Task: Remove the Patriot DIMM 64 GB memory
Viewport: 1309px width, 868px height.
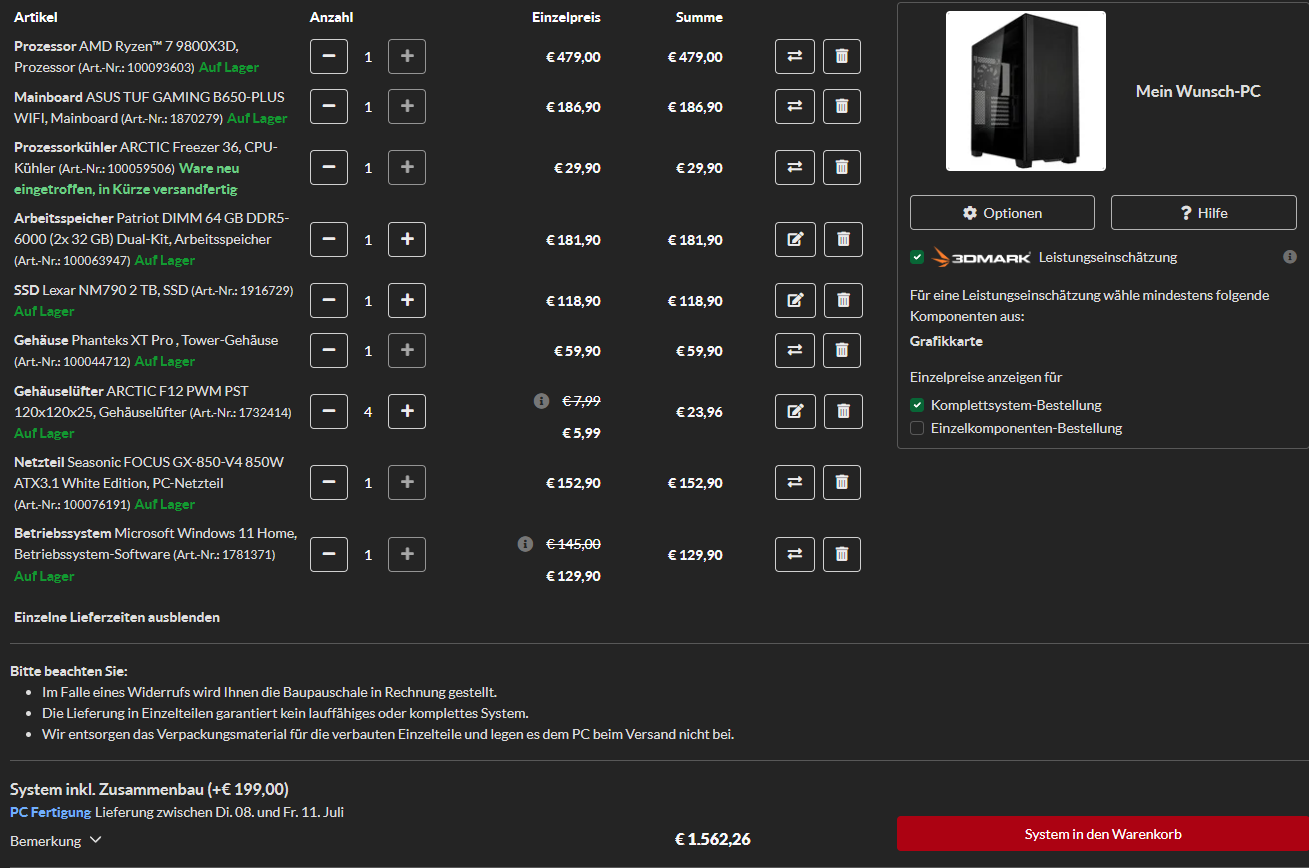Action: [x=842, y=240]
